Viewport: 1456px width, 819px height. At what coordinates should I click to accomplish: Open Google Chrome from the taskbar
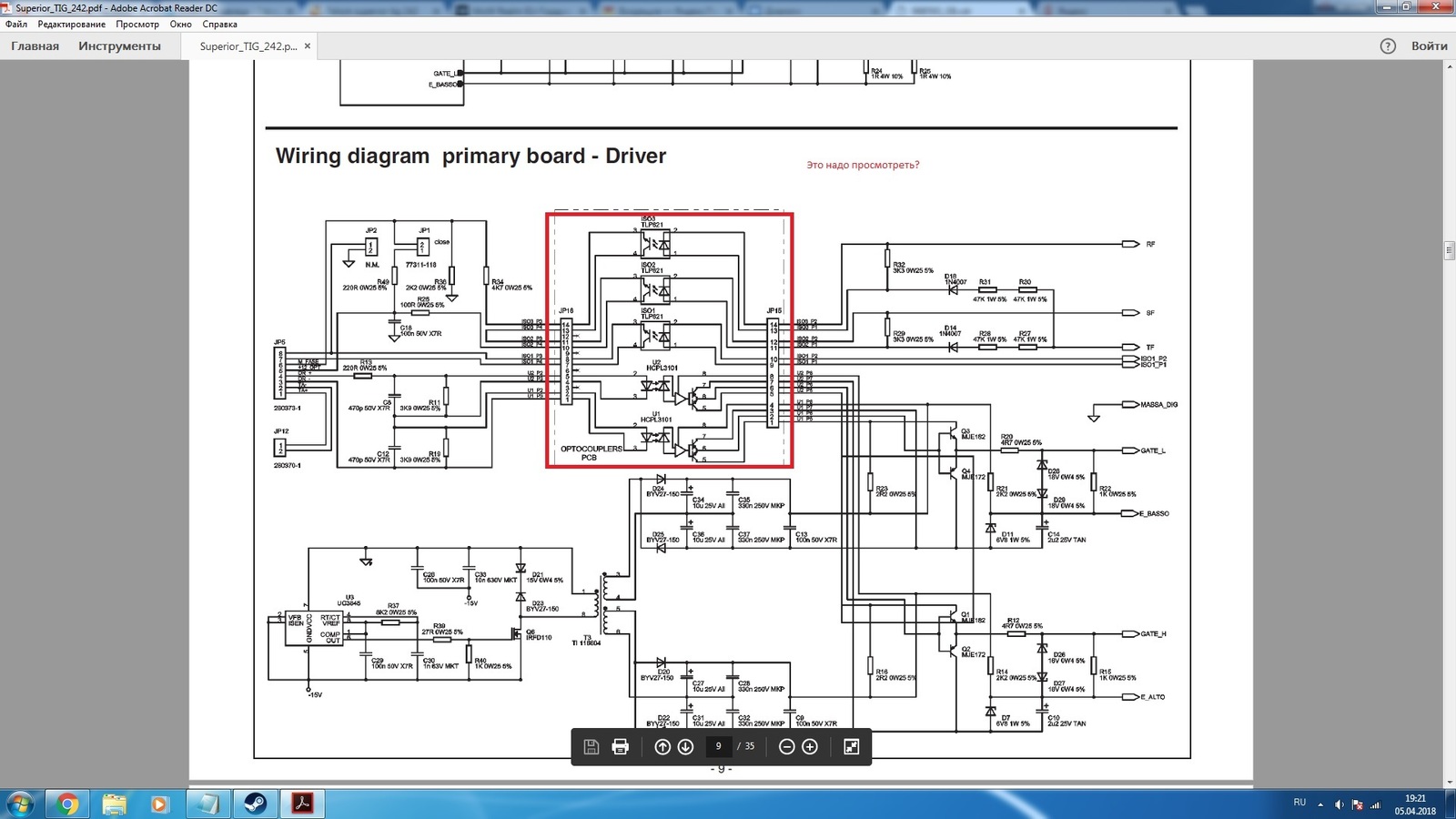point(66,804)
